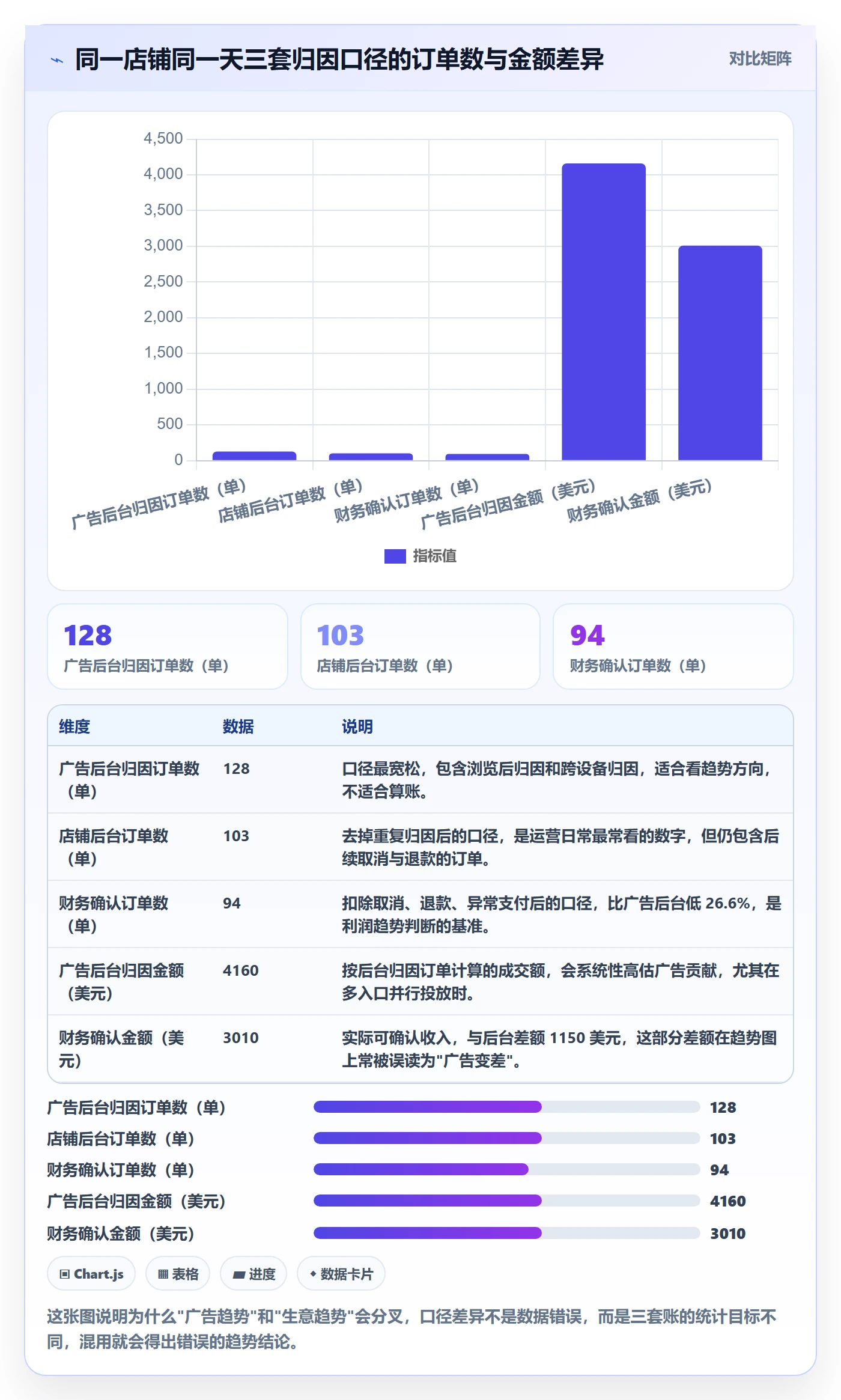Select the 广告后台归因金额 bar in chart
The width and height of the screenshot is (841, 1400).
click(x=604, y=312)
